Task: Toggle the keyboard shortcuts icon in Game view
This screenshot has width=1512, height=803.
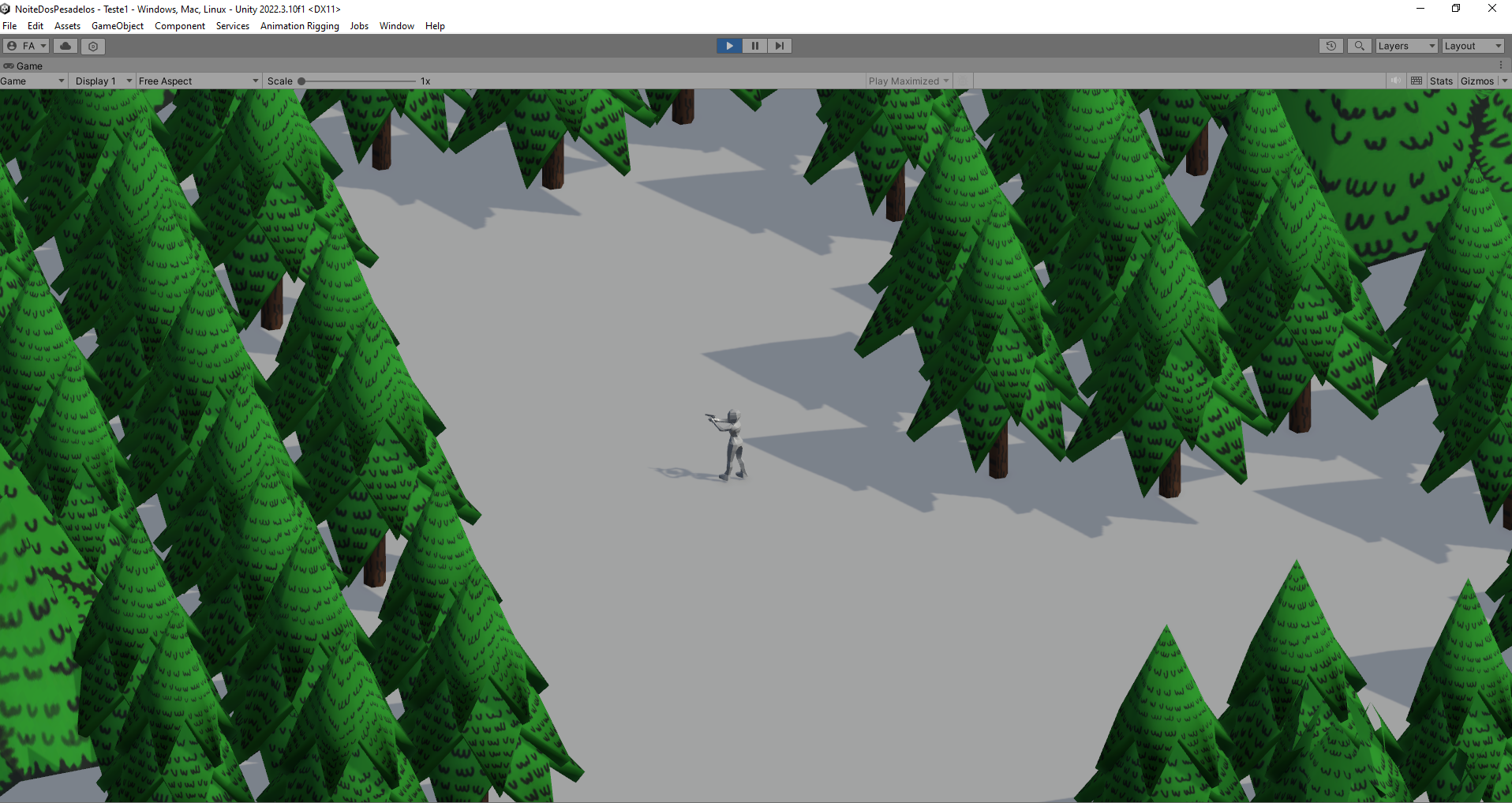Action: [x=1417, y=81]
